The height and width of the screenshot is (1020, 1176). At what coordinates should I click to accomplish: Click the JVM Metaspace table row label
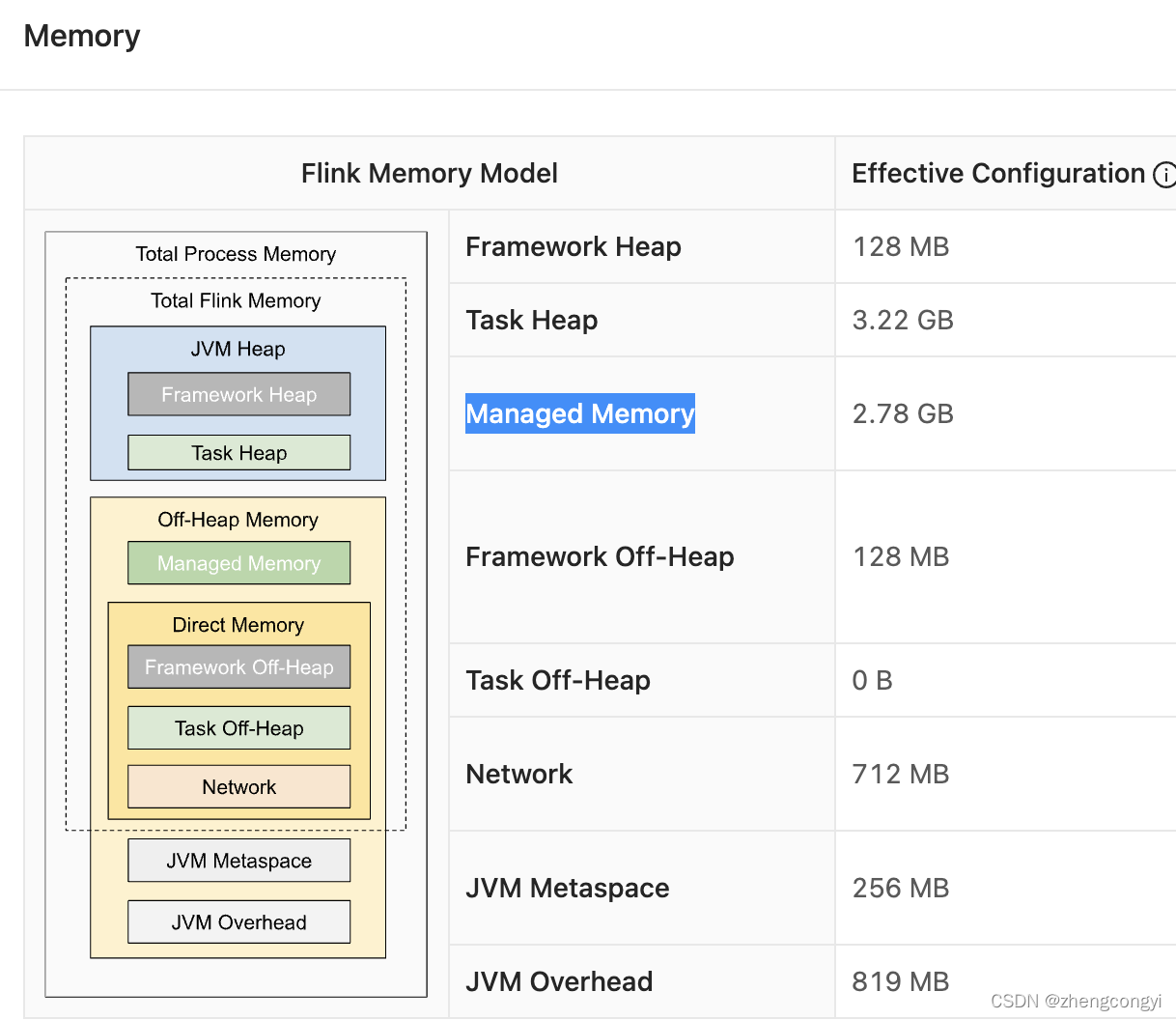pyautogui.click(x=568, y=889)
